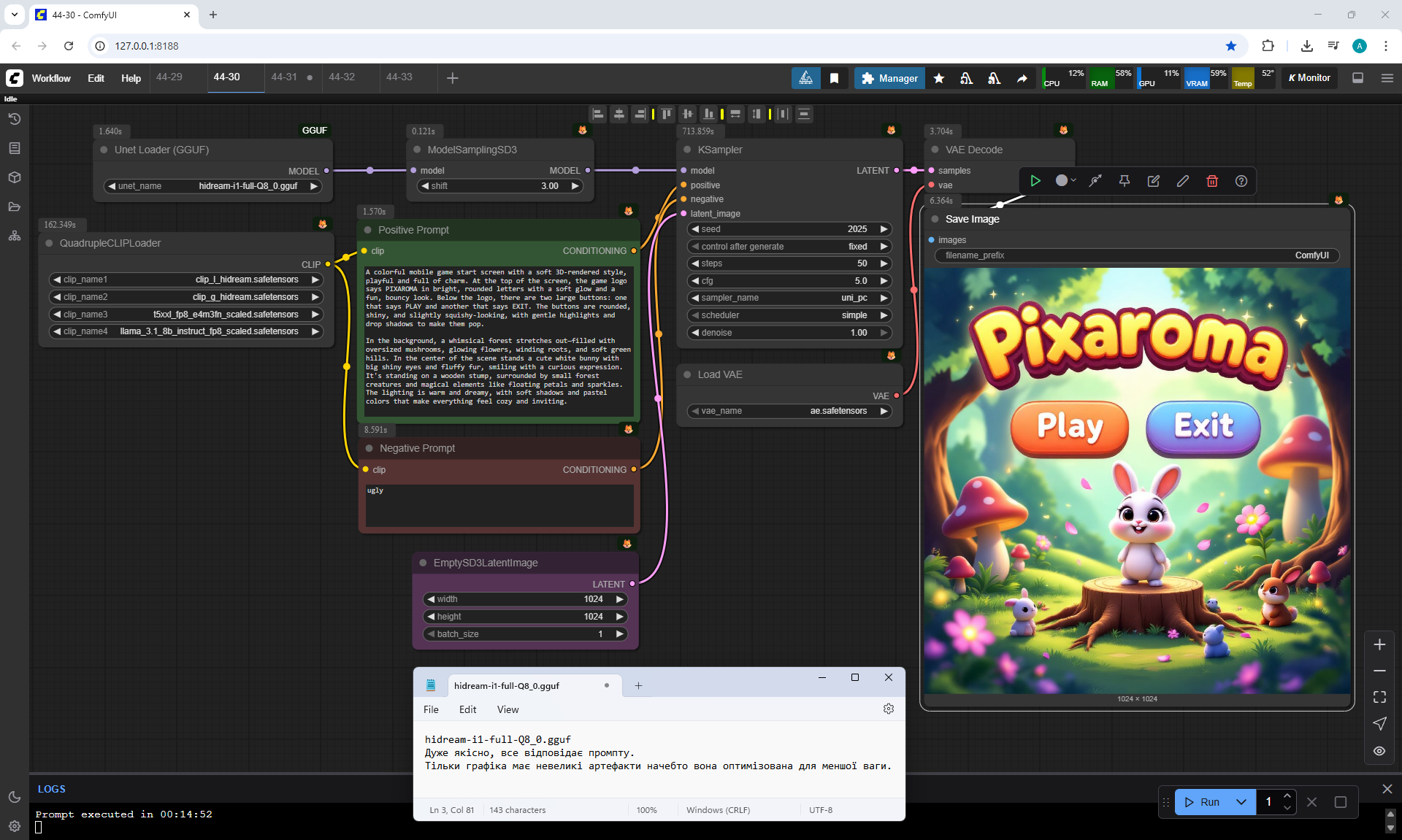
Task: Open the Manager button
Action: click(889, 78)
